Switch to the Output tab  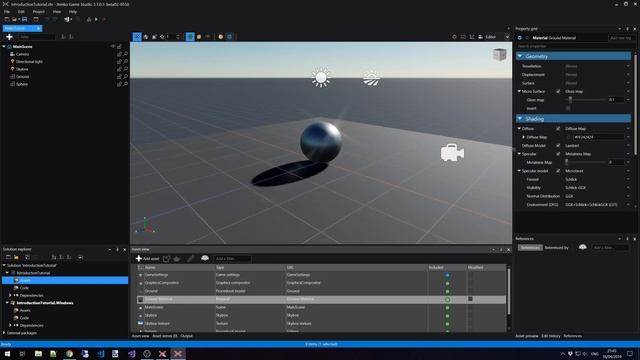pos(187,336)
